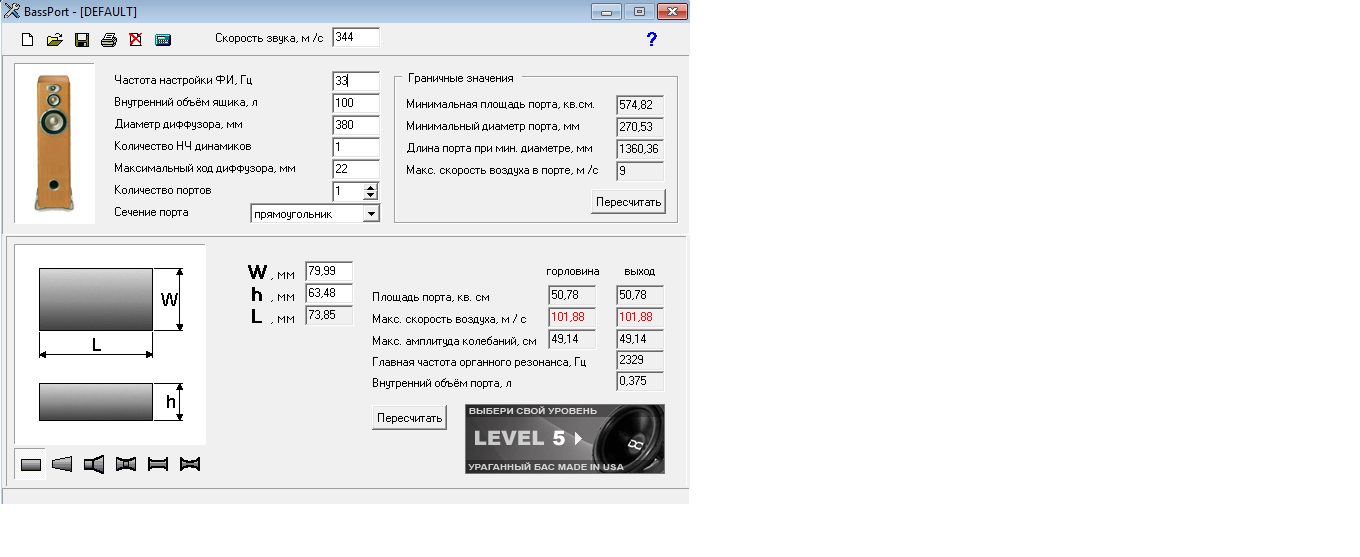Click organ resonance frequency value 2329
Image resolution: width=1360 pixels, height=557 pixels.
point(641,360)
